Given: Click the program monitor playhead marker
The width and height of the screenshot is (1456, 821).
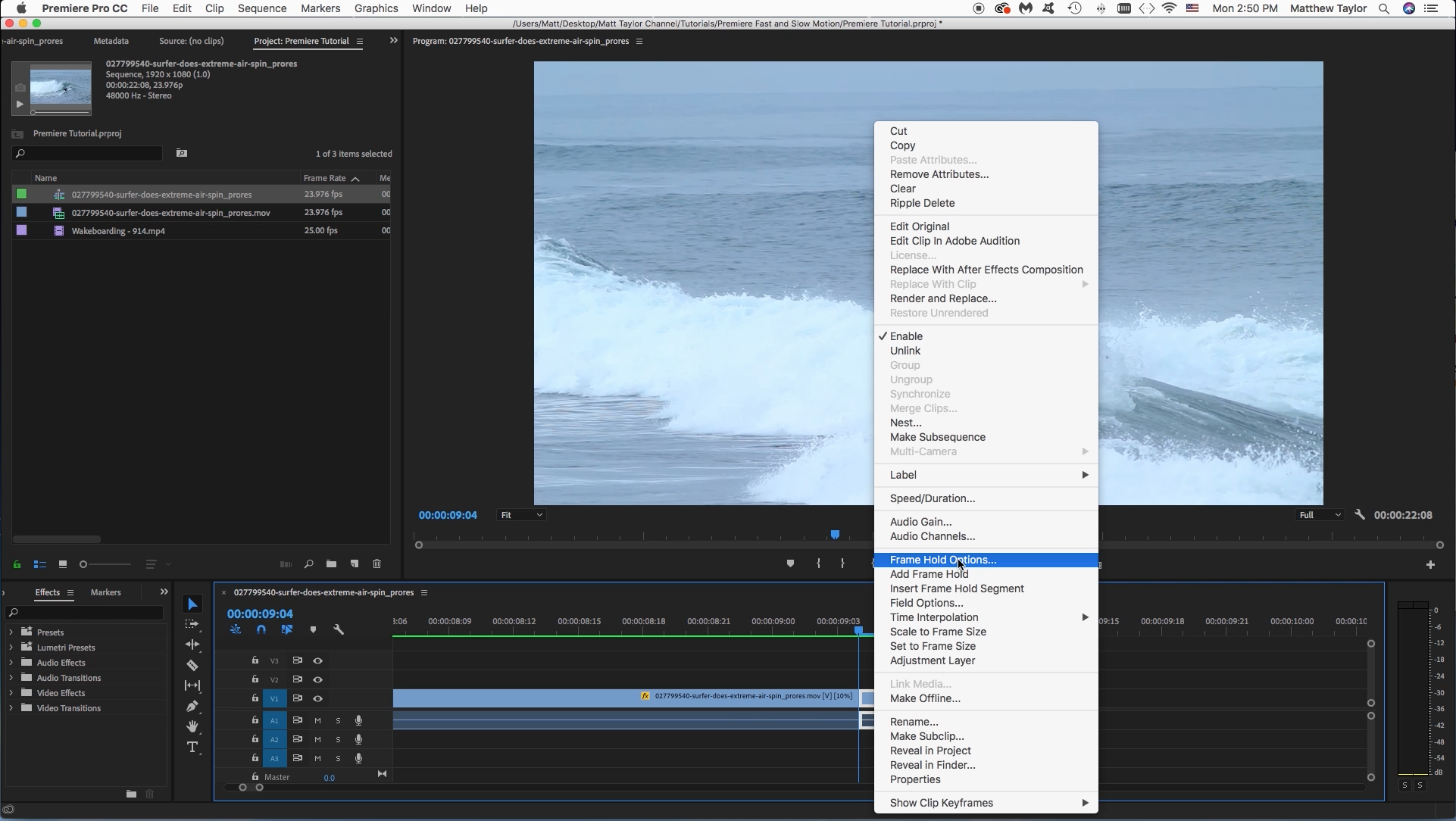Looking at the screenshot, I should point(835,535).
